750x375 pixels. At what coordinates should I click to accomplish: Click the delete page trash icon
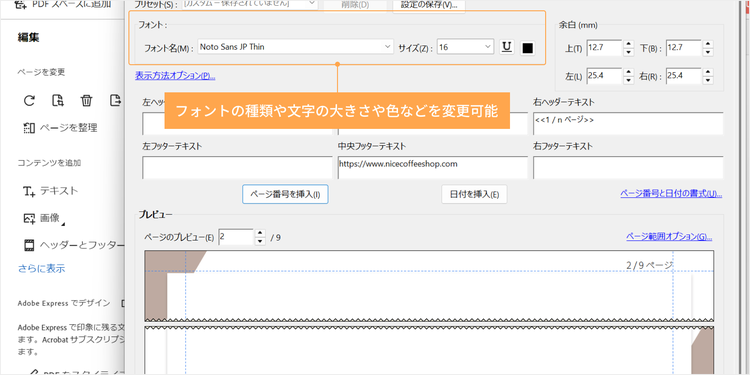coord(86,100)
